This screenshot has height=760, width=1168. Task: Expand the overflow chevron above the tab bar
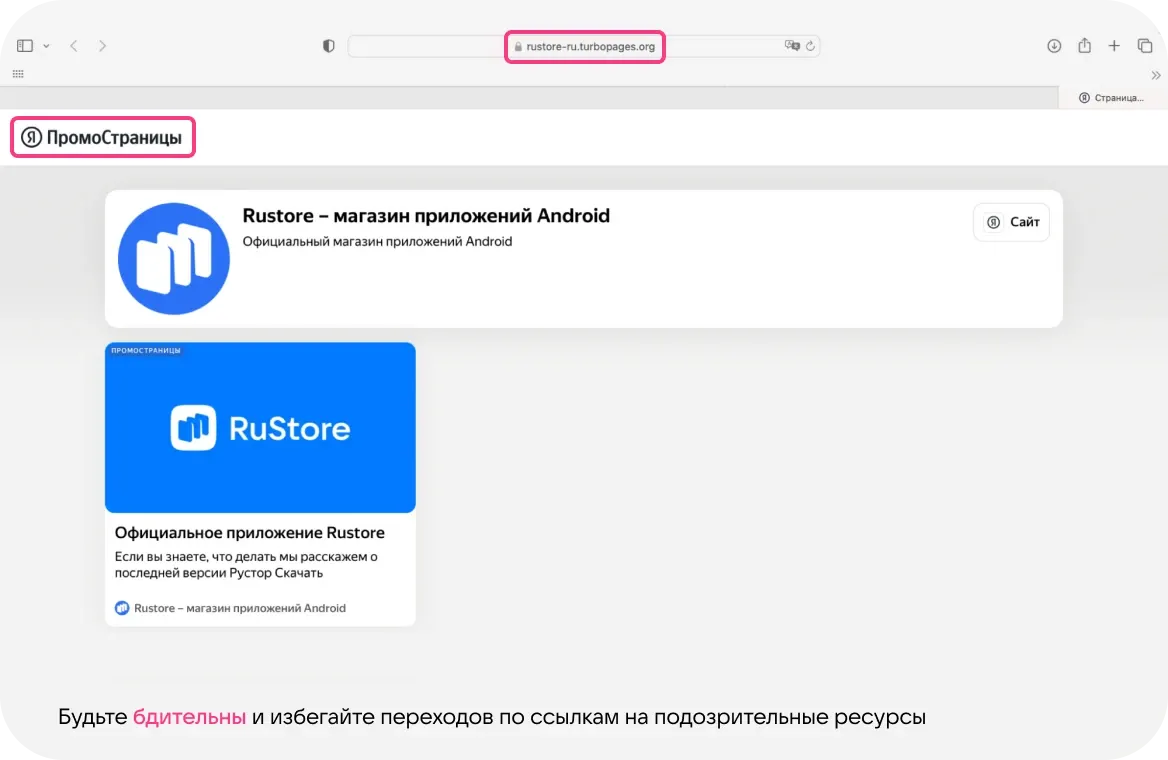(x=1156, y=74)
